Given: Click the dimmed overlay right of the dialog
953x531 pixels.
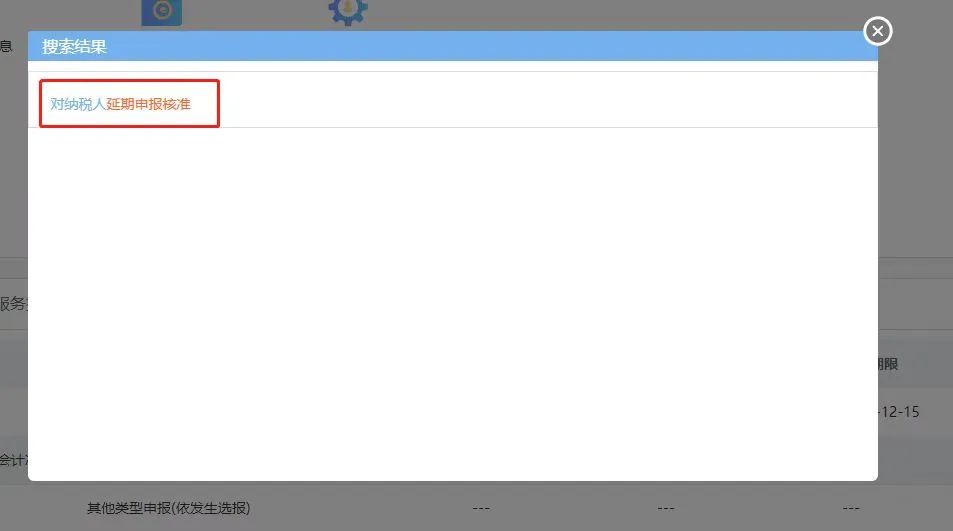Looking at the screenshot, I should pyautogui.click(x=915, y=182).
